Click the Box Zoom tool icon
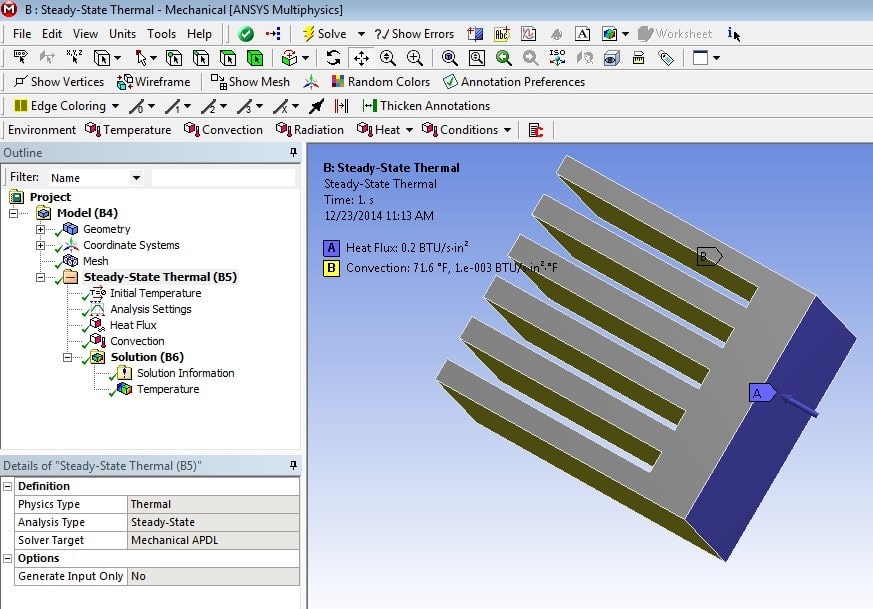Image resolution: width=873 pixels, height=609 pixels. 415,58
